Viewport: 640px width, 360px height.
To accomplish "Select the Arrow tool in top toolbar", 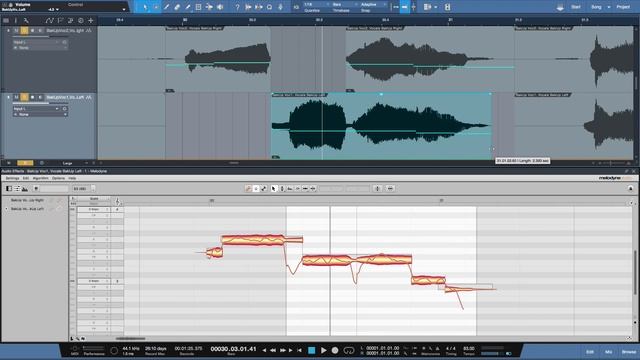I will (145, 7).
